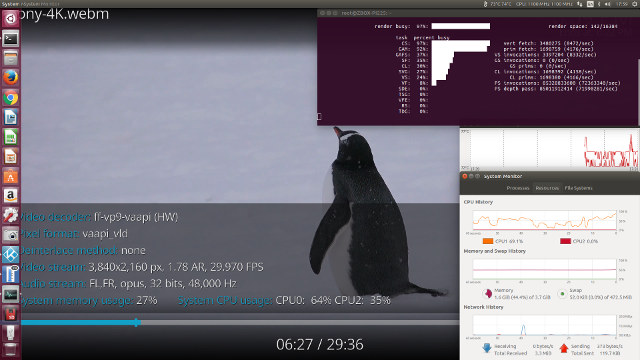
Task: Launch Terminal from the dock
Action: click(x=10, y=39)
